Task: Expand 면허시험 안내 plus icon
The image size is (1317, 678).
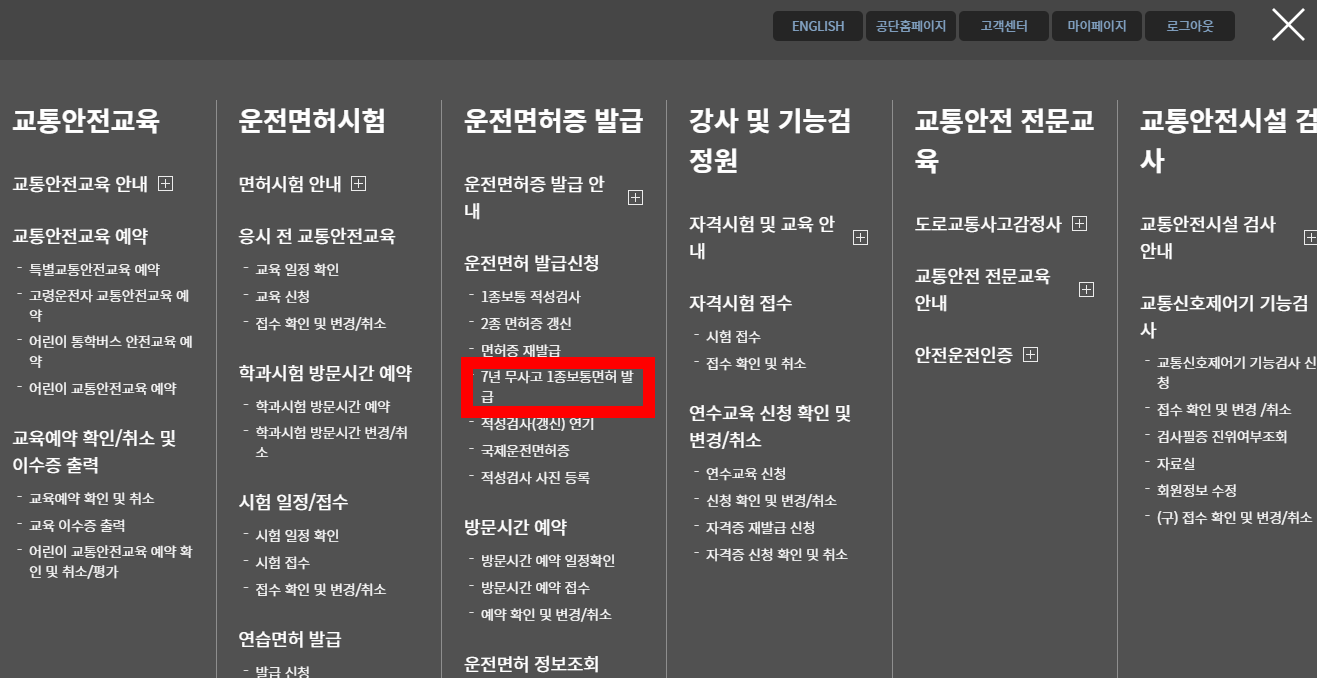Action: coord(358,184)
